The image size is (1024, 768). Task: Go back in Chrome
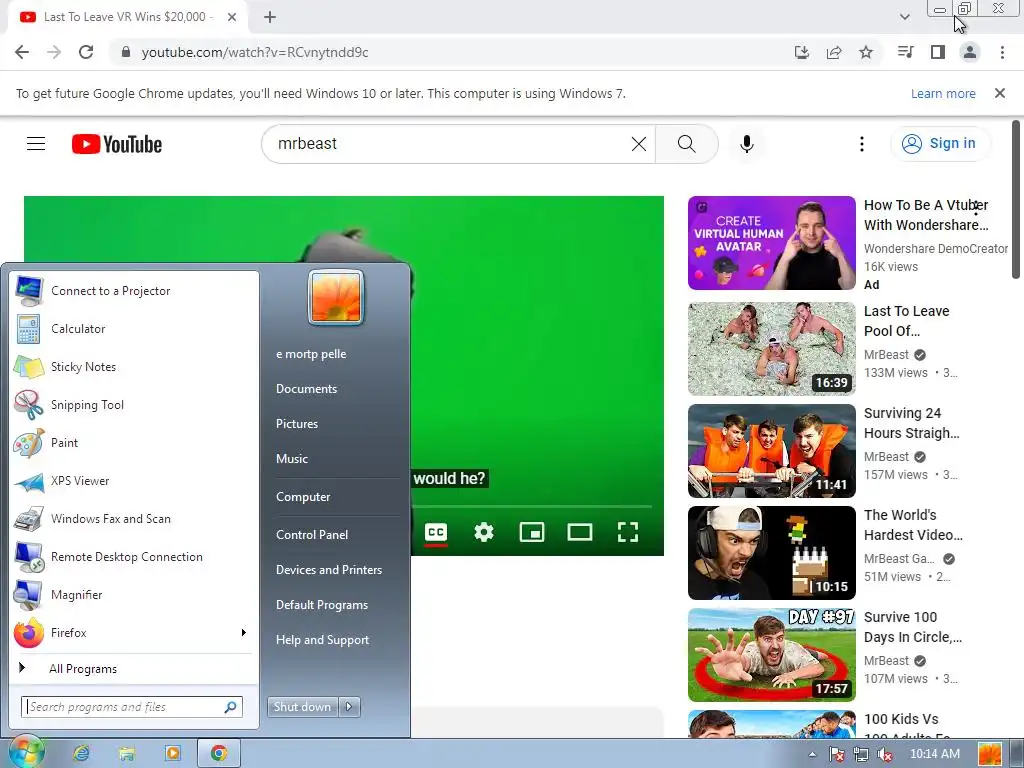22,52
